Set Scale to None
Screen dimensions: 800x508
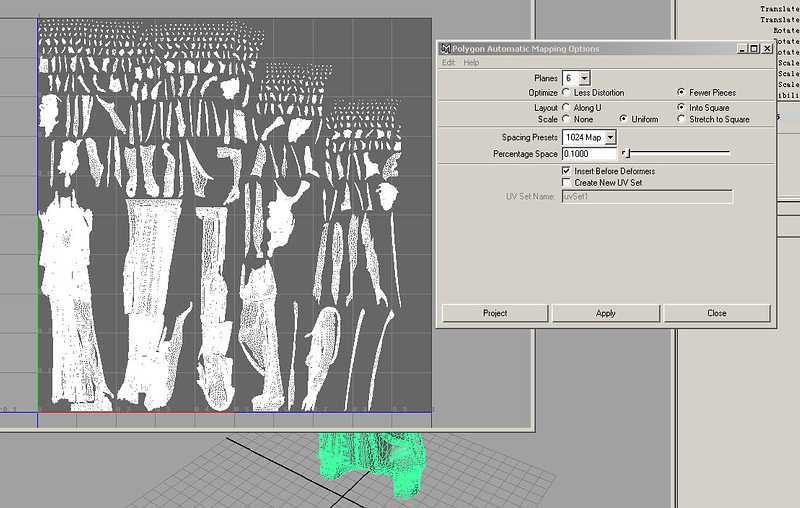click(566, 119)
